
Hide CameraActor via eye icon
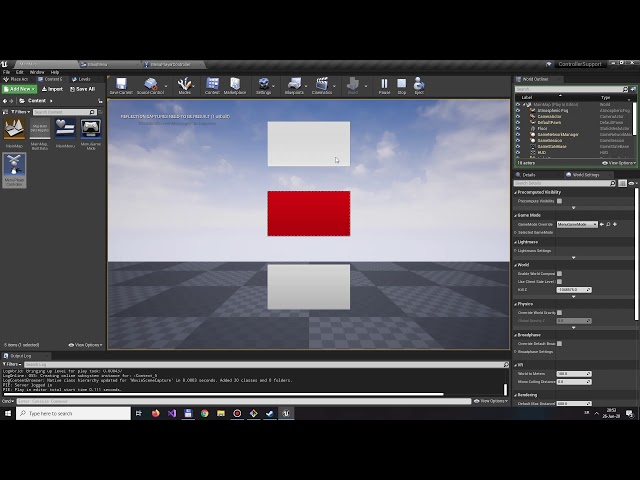click(518, 116)
